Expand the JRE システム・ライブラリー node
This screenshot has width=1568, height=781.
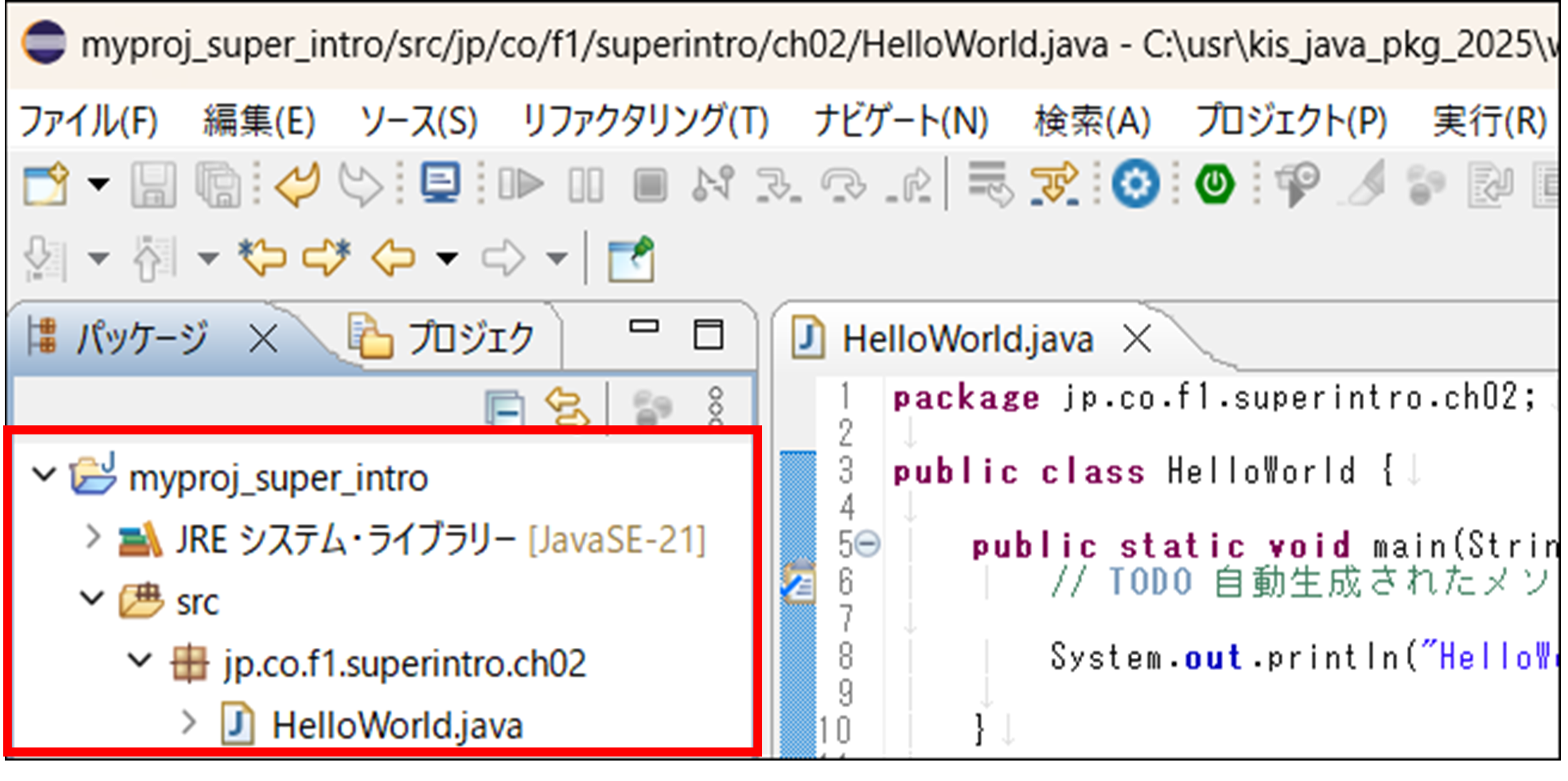[x=92, y=537]
